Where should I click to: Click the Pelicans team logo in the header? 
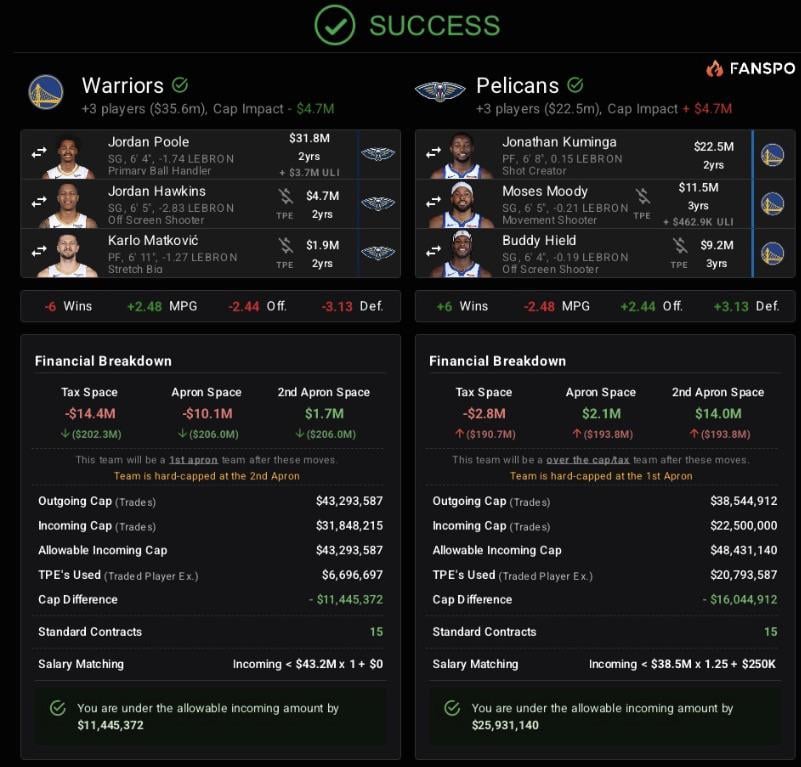point(440,87)
